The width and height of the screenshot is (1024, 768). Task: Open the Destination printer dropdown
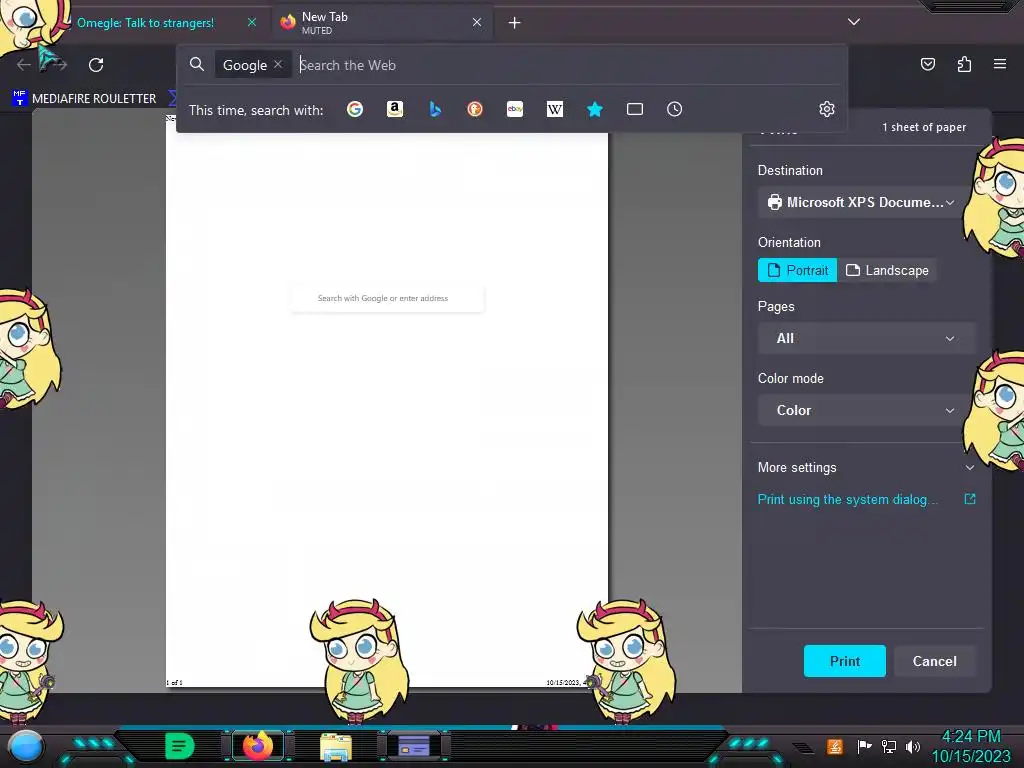coord(861,202)
